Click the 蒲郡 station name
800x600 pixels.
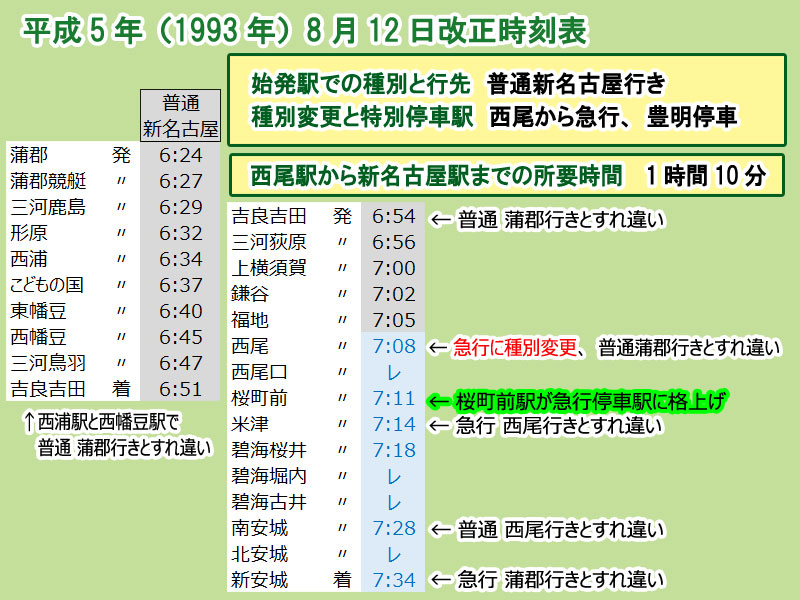tap(29, 155)
